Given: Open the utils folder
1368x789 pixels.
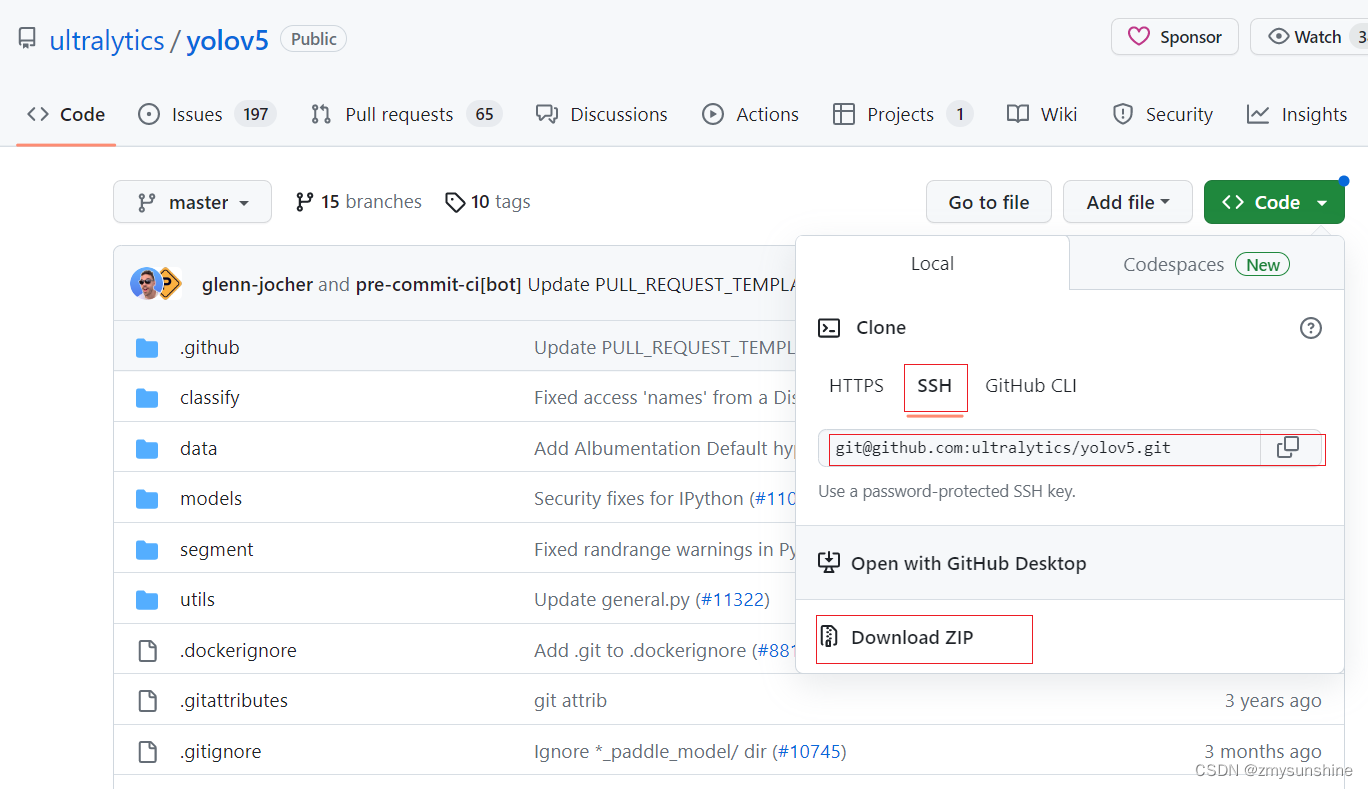Looking at the screenshot, I should pos(198,600).
